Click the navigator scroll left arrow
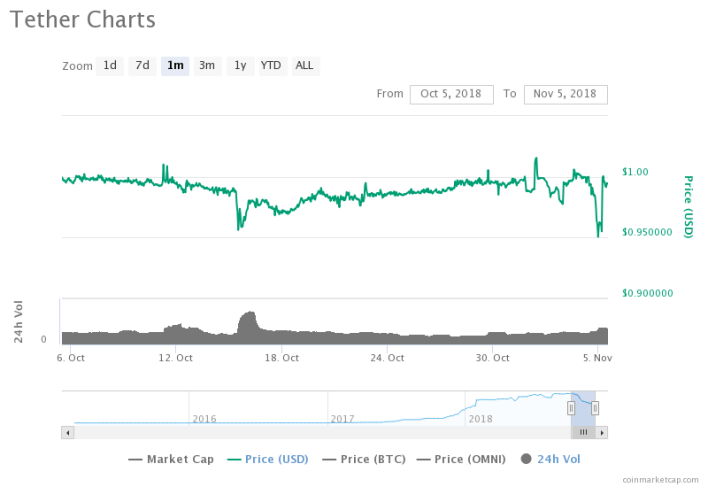The width and height of the screenshot is (708, 487). click(68, 433)
